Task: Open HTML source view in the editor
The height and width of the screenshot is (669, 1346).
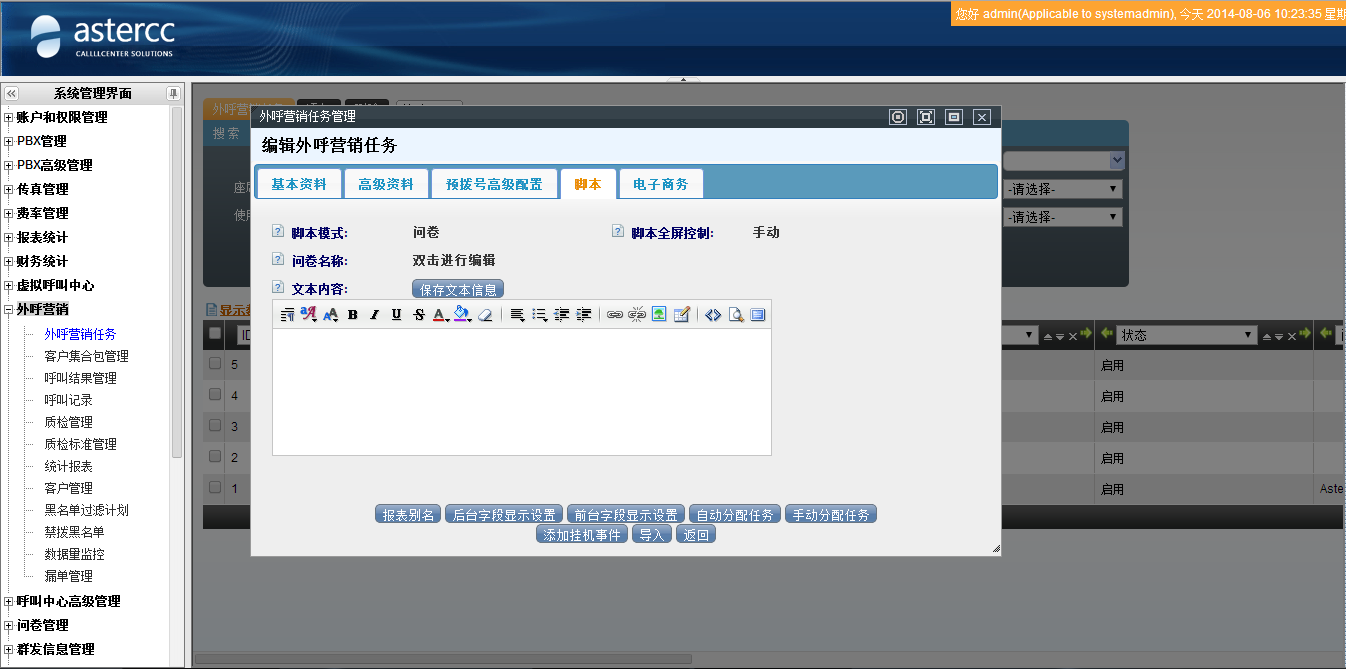Action: pos(713,315)
